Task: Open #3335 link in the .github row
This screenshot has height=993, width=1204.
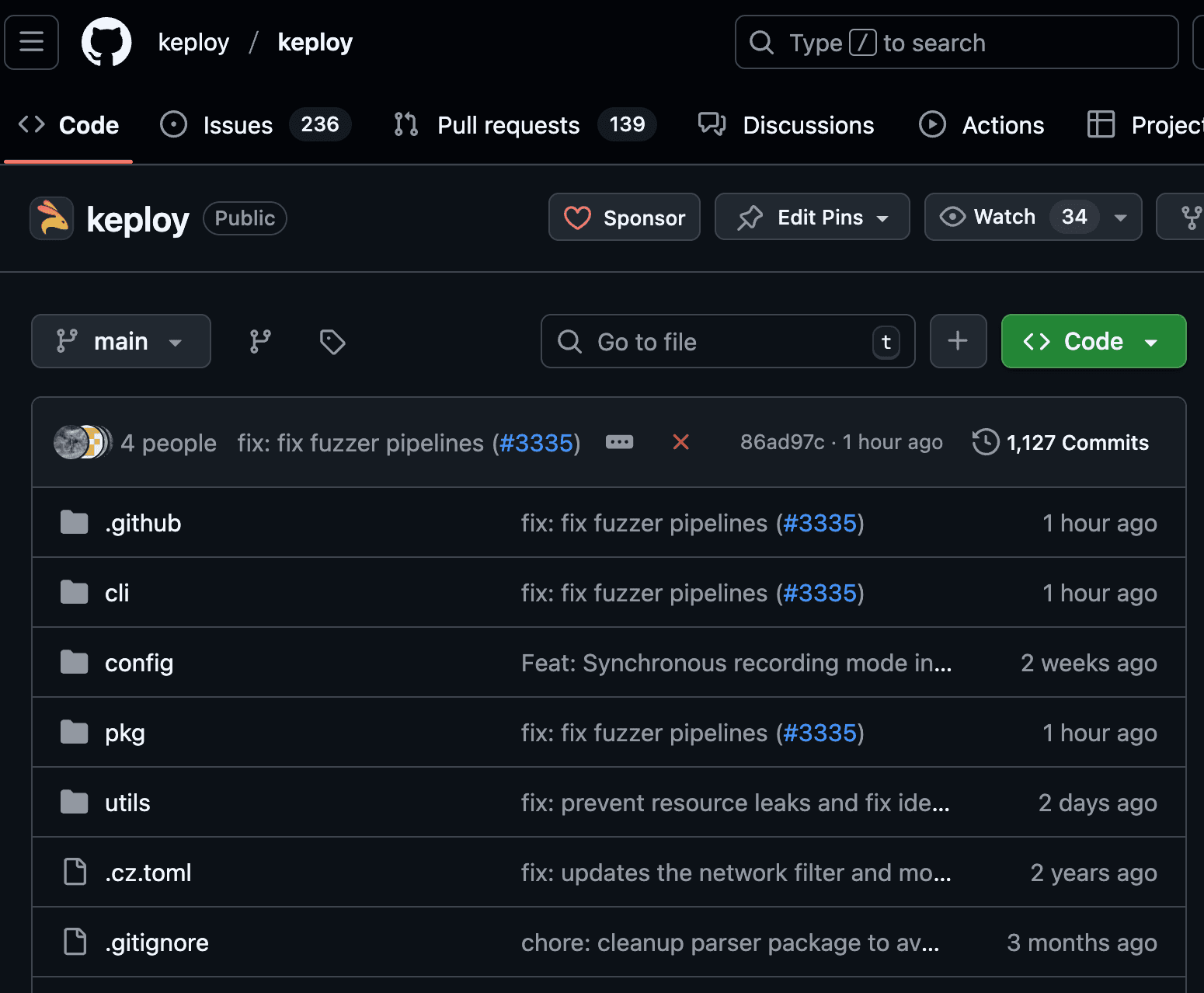Action: pos(819,523)
